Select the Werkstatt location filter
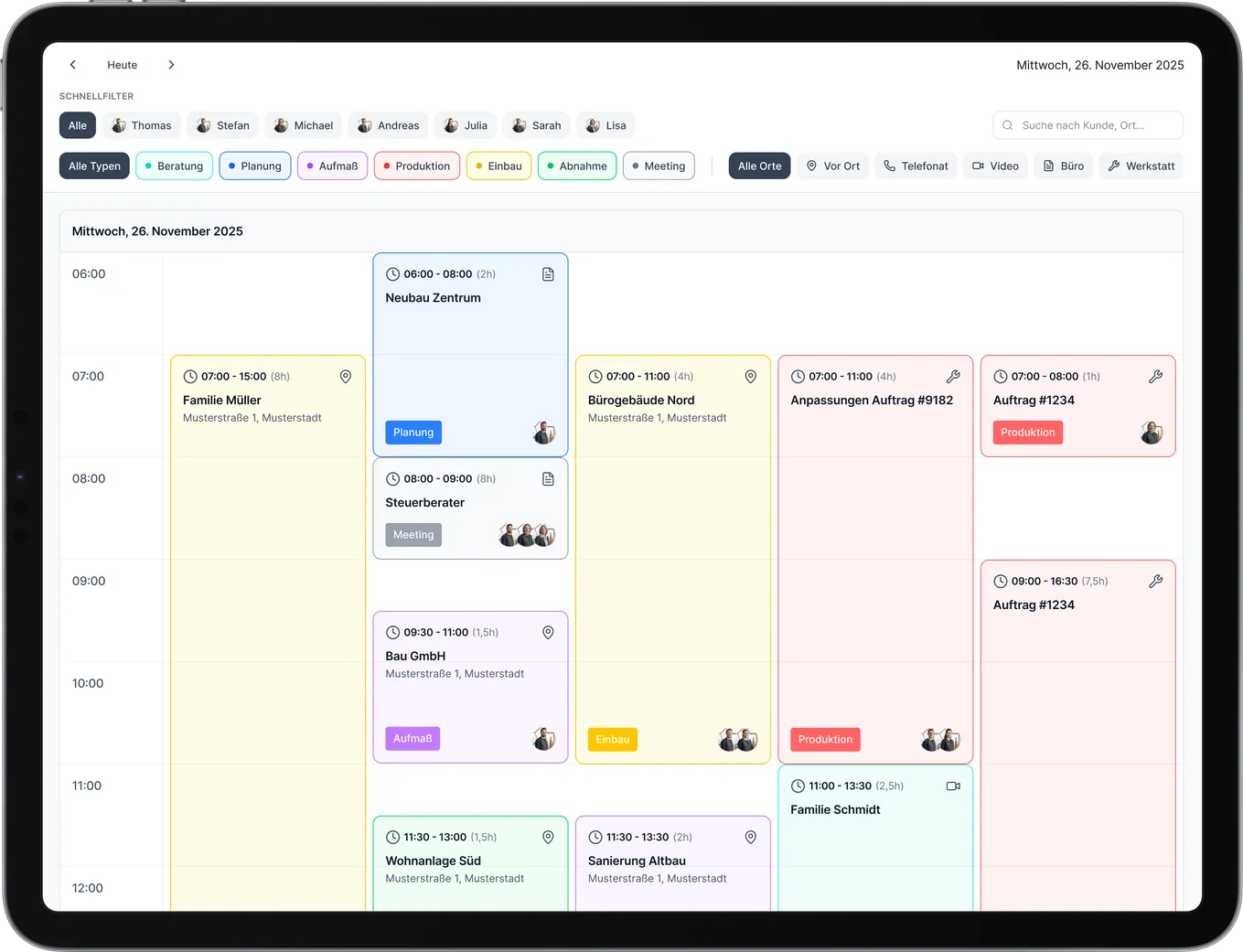This screenshot has height=952, width=1243. click(1141, 166)
